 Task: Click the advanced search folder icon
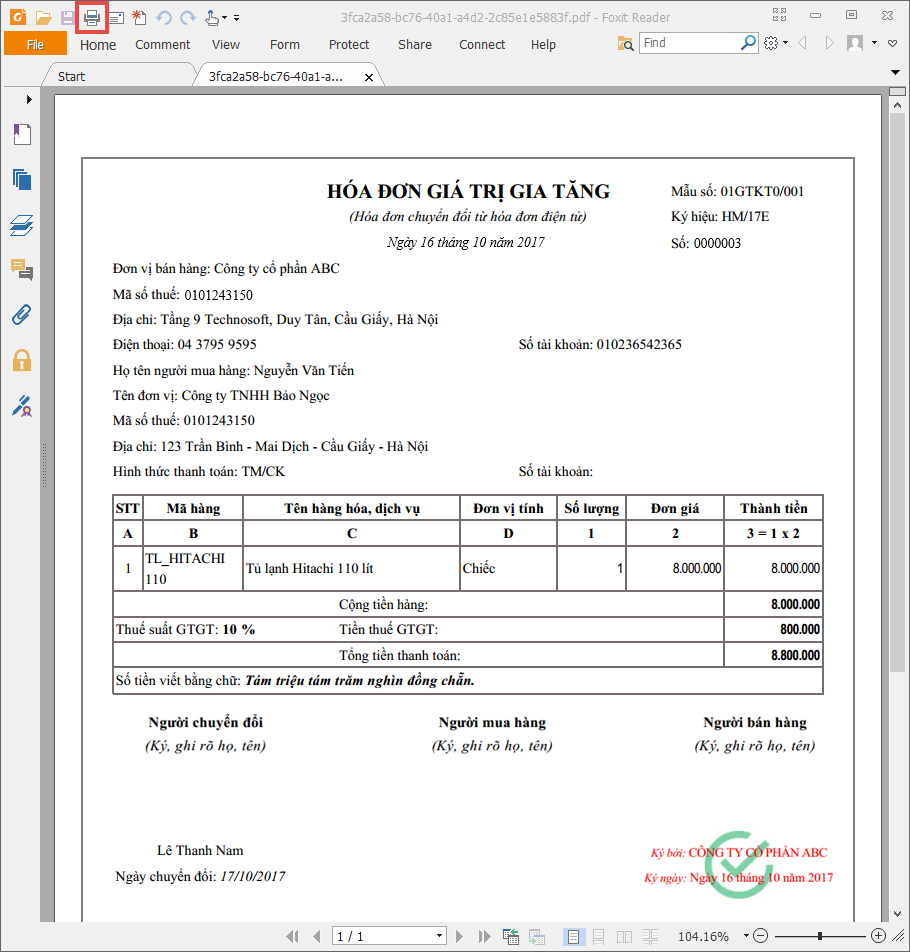pyautogui.click(x=625, y=44)
